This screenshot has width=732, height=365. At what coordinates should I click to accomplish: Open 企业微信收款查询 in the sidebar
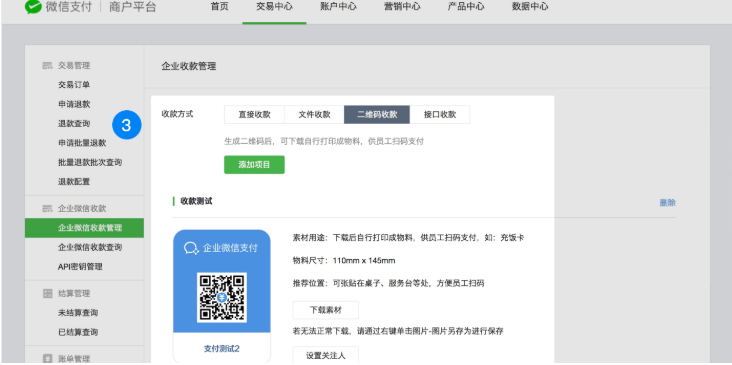click(x=90, y=247)
